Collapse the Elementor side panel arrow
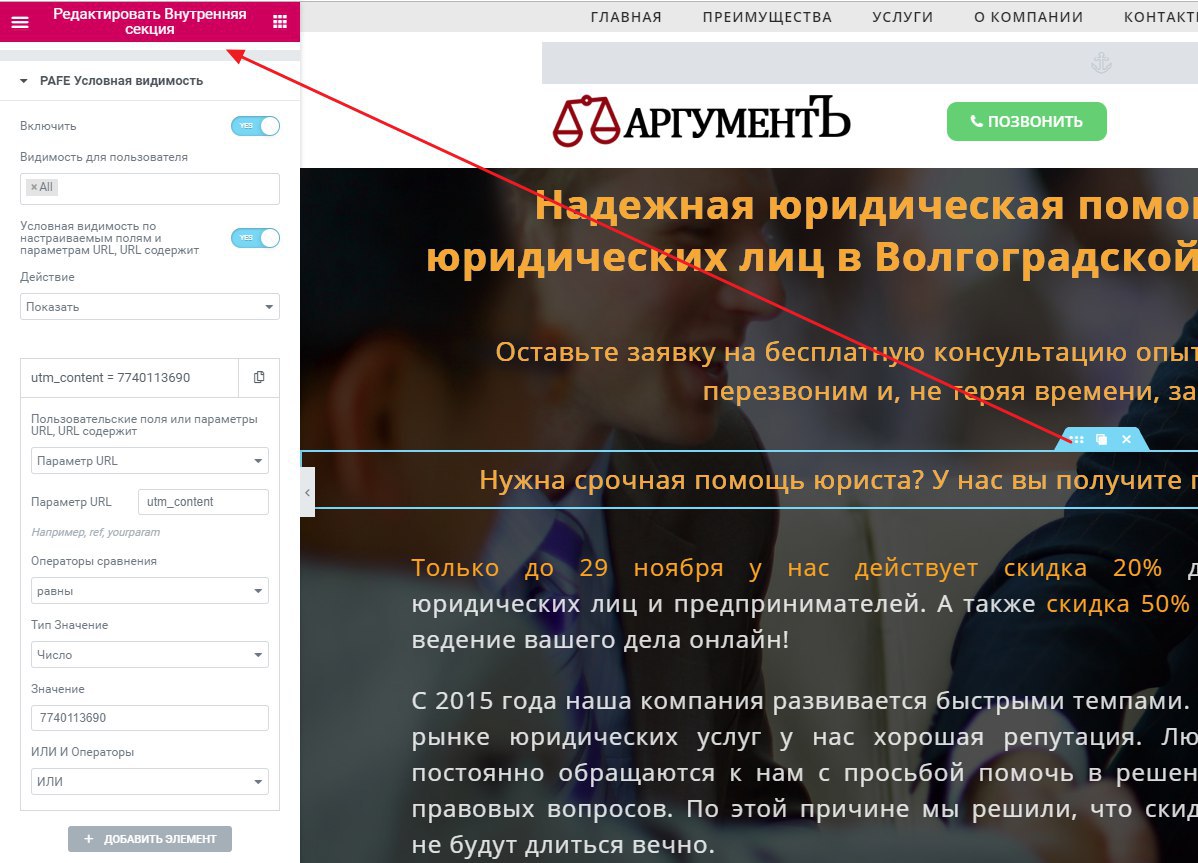 307,493
